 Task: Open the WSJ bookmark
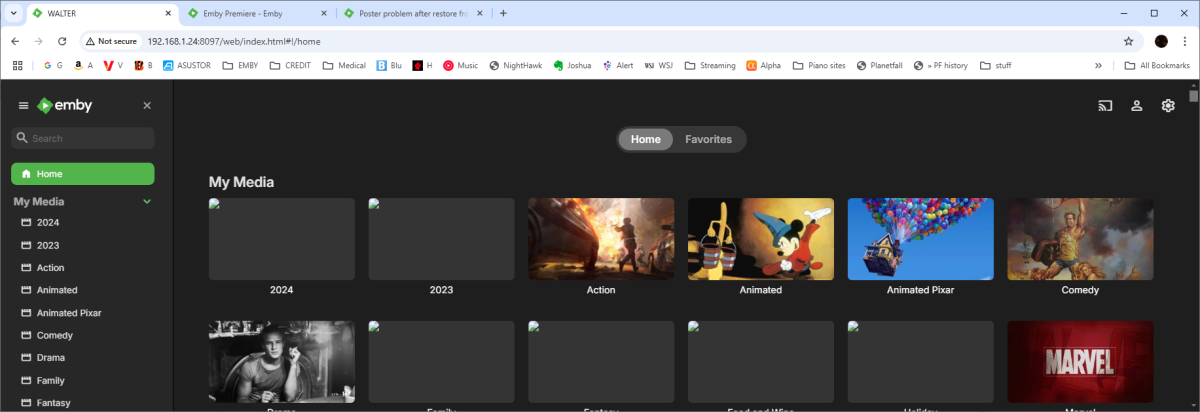(659, 65)
